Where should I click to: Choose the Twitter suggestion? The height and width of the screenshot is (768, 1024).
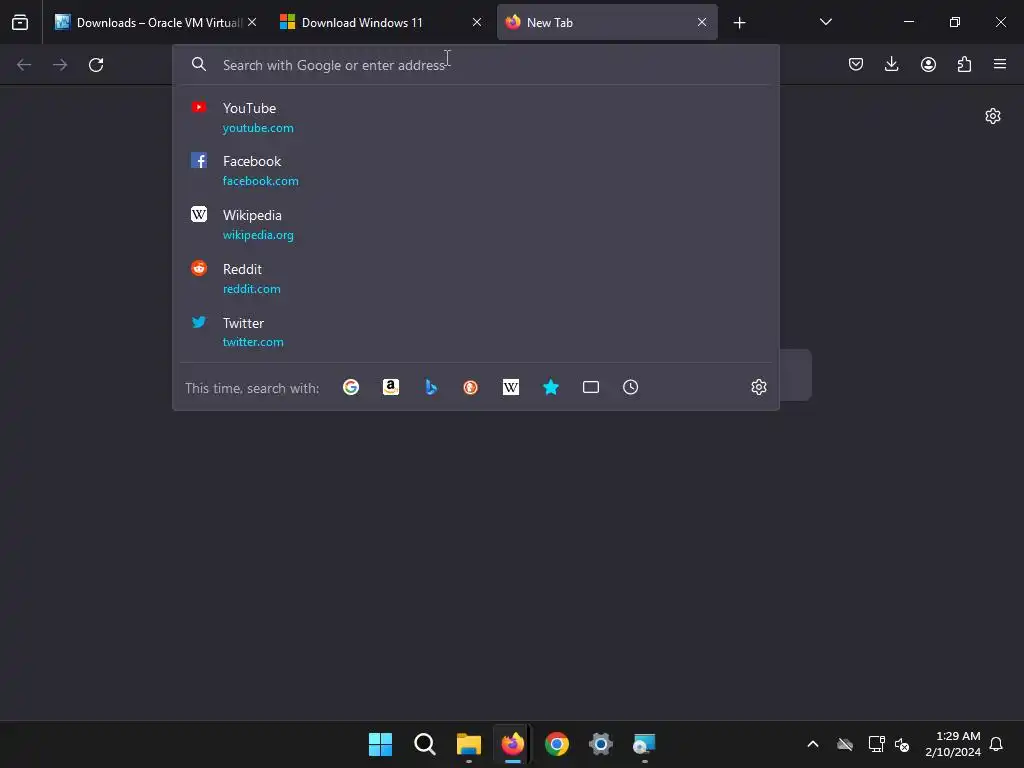pos(475,332)
